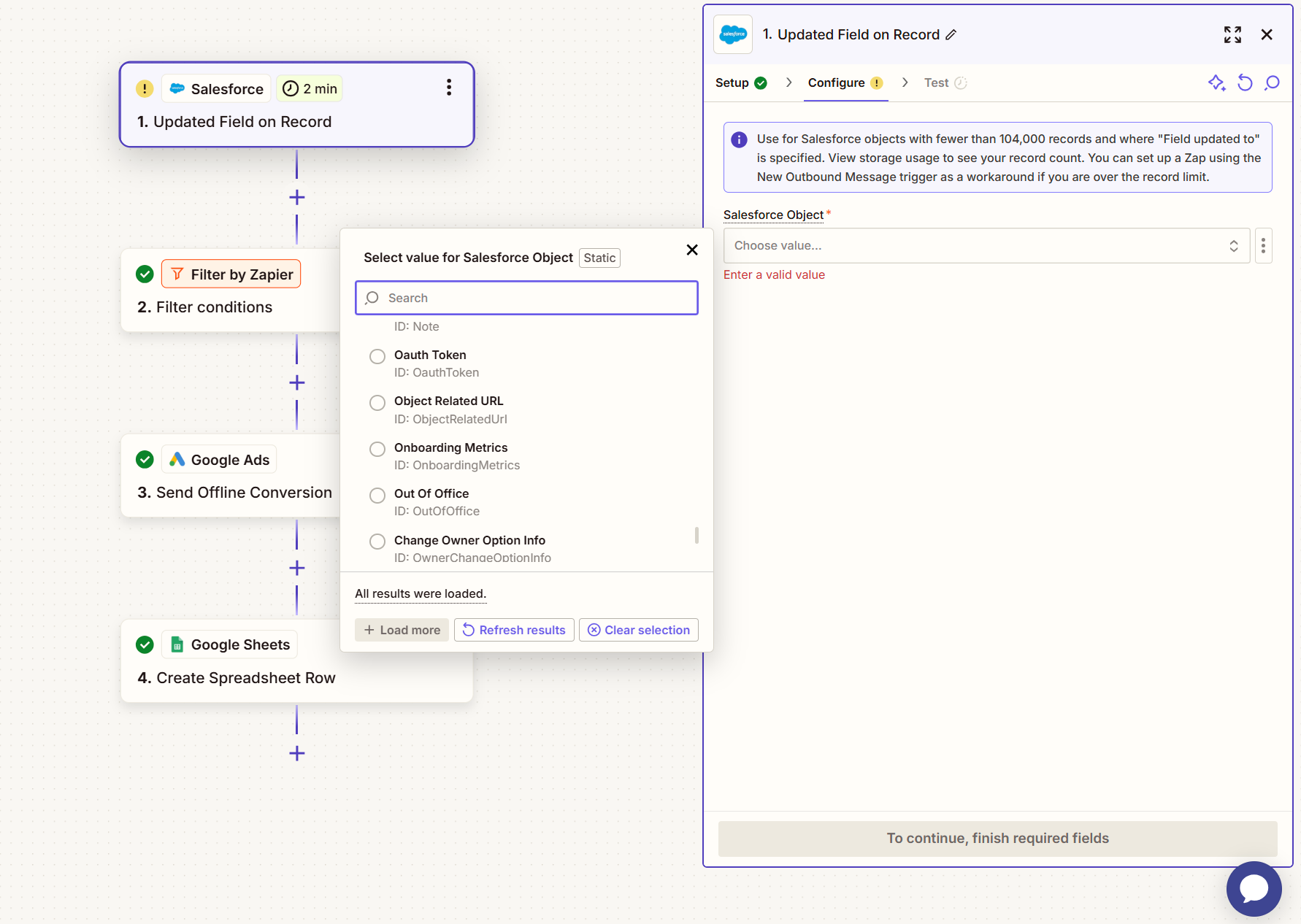Click Clear selection button
The width and height of the screenshot is (1301, 924).
pos(639,630)
